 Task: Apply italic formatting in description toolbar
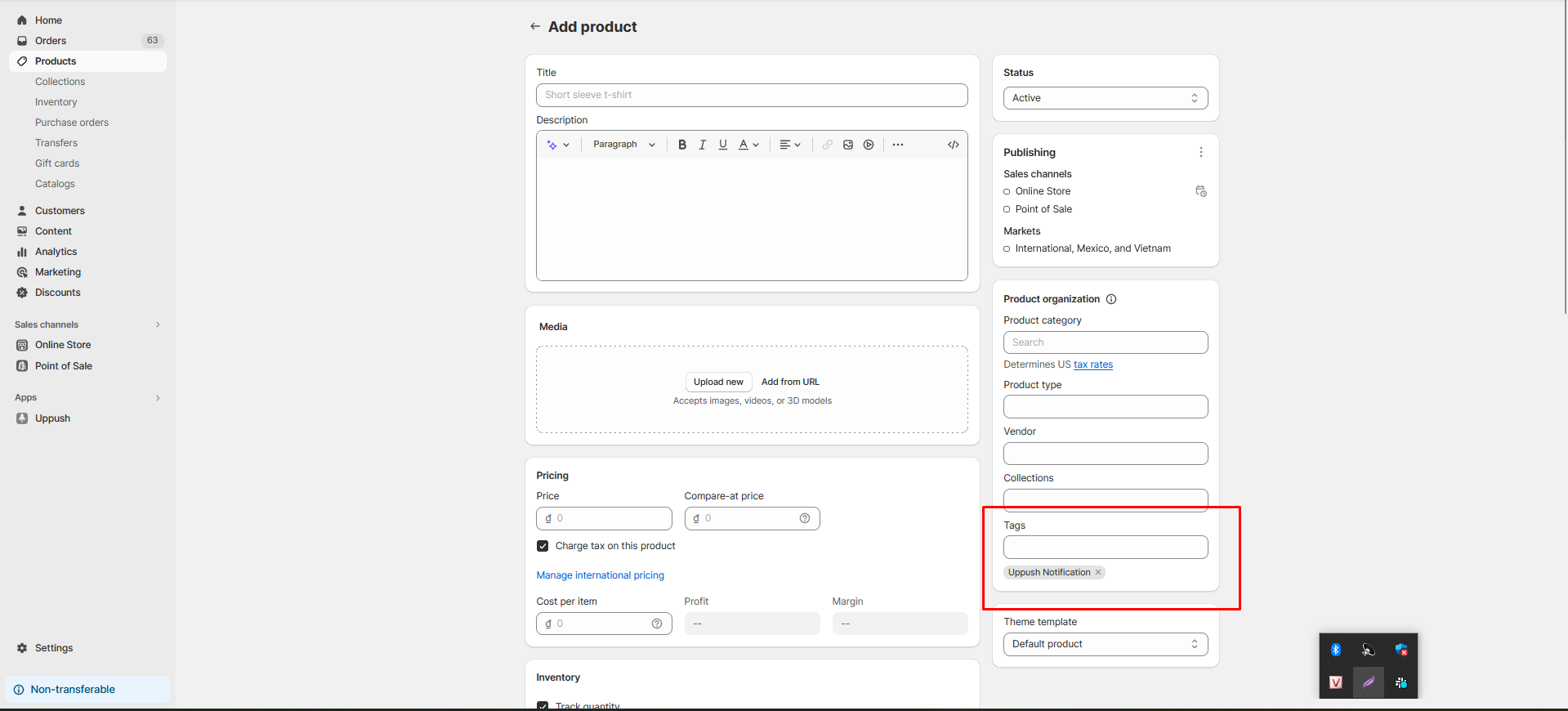[702, 145]
